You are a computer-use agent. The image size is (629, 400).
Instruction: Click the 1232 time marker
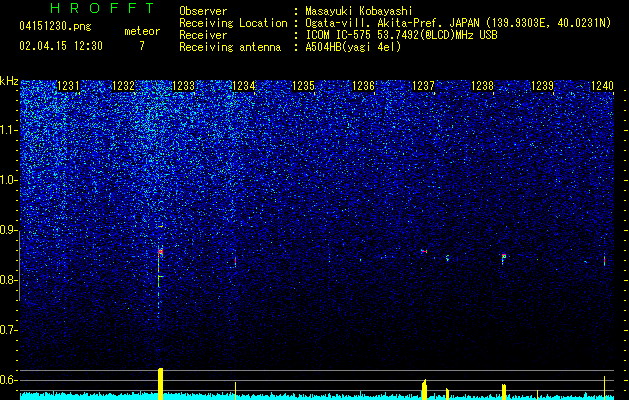[123, 86]
